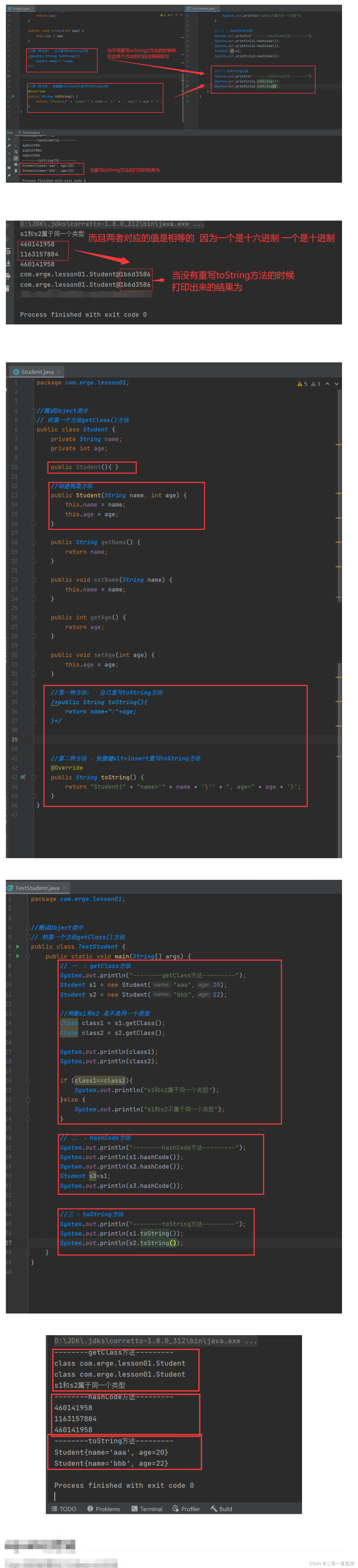Click the 'name:' parameter hint for "aaa"
The height and width of the screenshot is (1568, 358).
tap(162, 985)
